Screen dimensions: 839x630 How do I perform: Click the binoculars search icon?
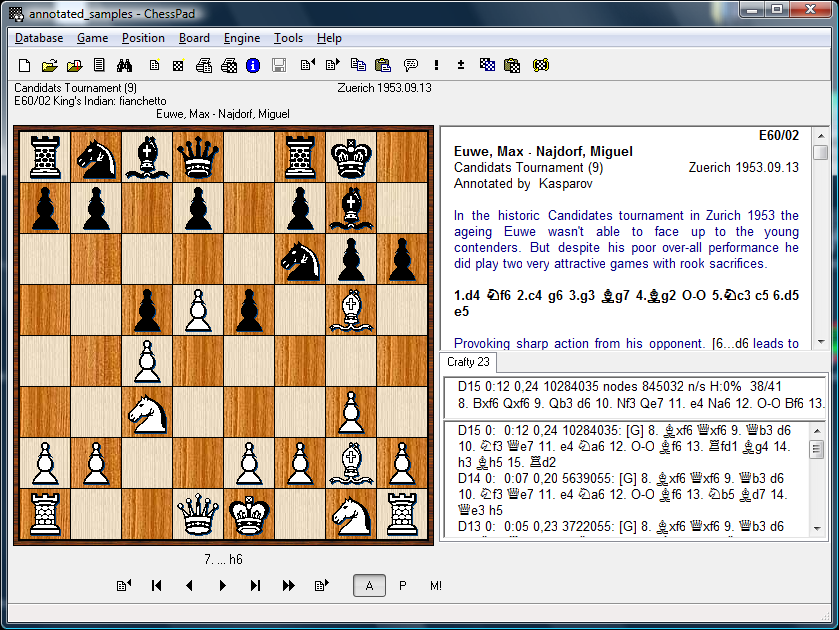pos(125,66)
